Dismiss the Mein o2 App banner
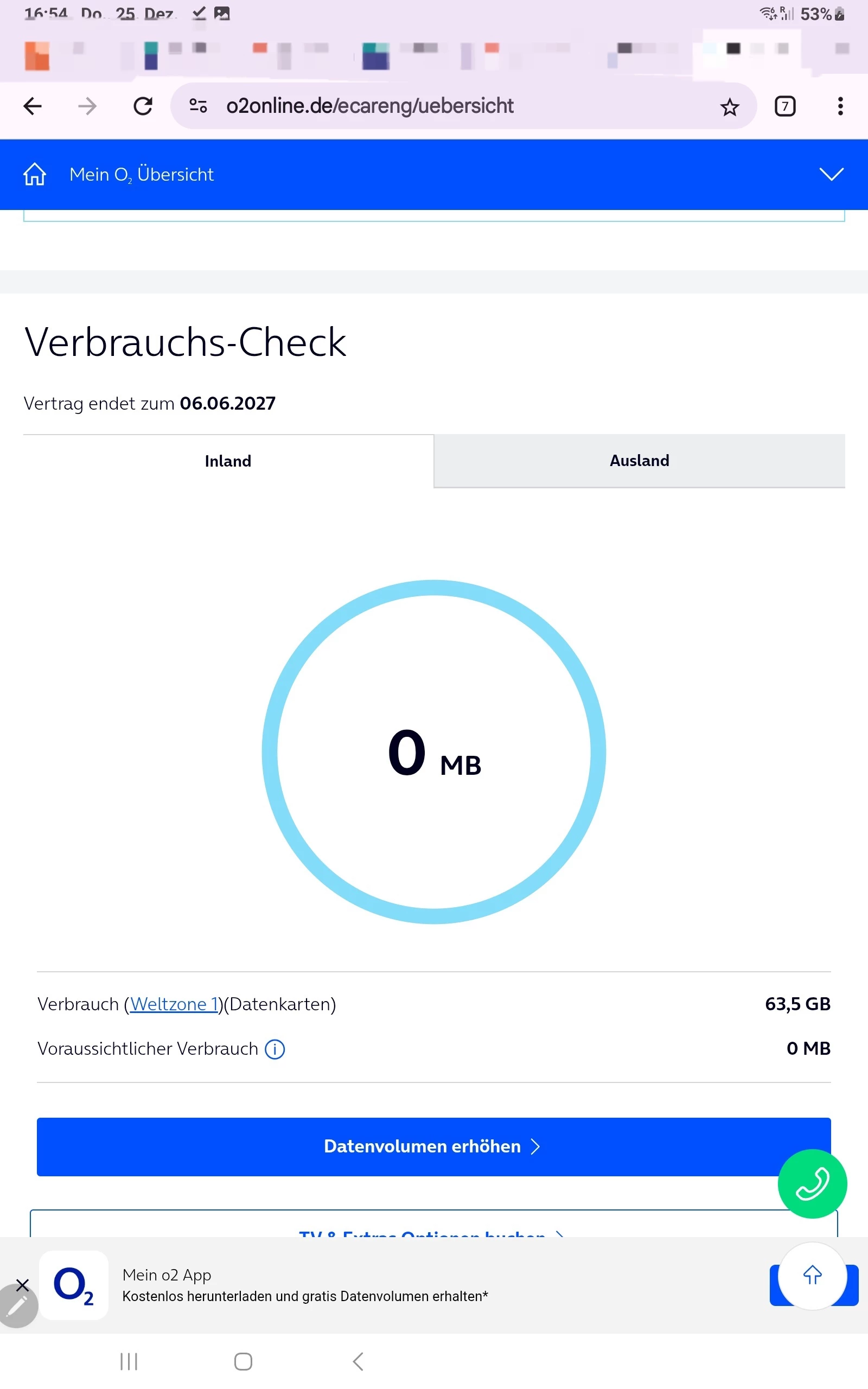This screenshot has width=868, height=1389. (x=22, y=1285)
